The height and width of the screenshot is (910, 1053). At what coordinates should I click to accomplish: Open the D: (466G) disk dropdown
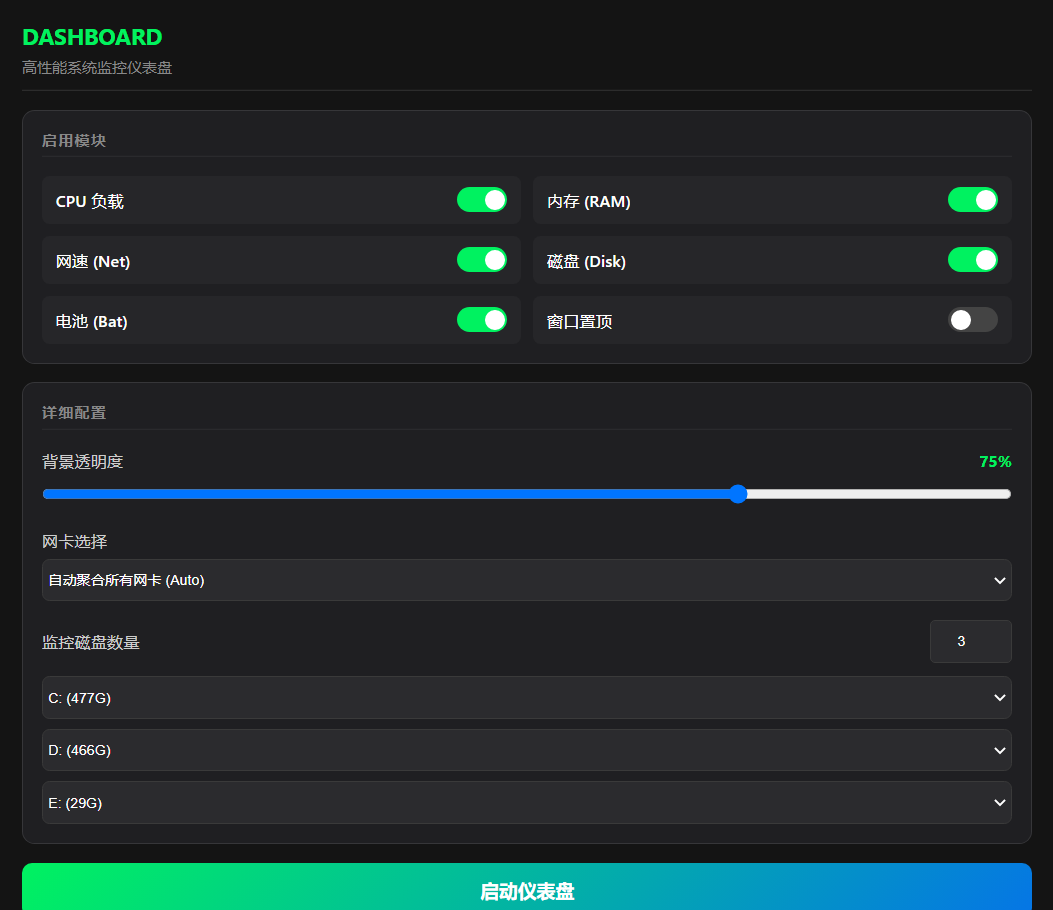point(526,750)
